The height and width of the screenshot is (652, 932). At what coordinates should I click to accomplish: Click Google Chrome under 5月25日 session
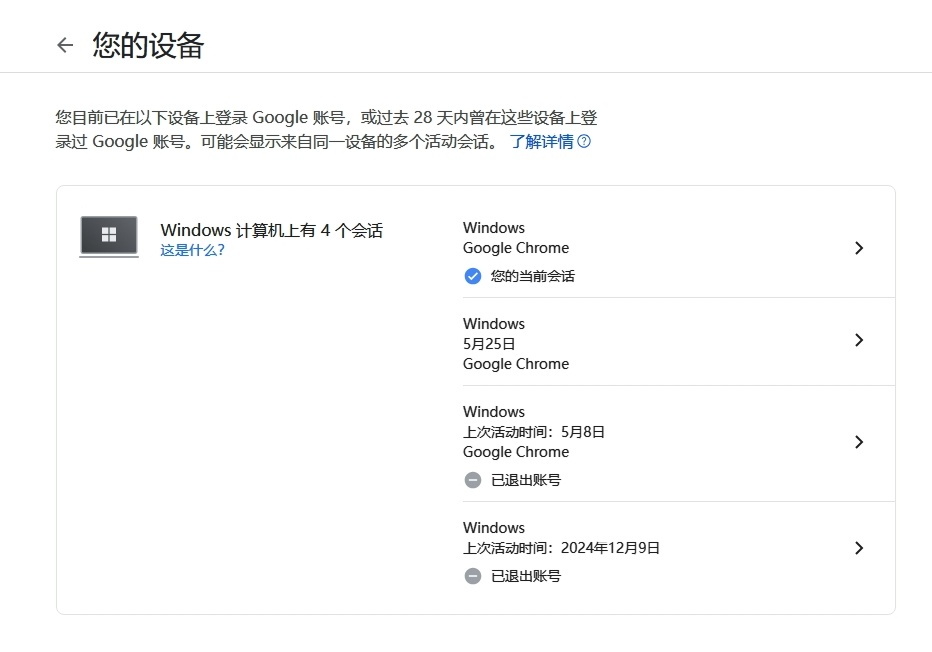(x=516, y=364)
